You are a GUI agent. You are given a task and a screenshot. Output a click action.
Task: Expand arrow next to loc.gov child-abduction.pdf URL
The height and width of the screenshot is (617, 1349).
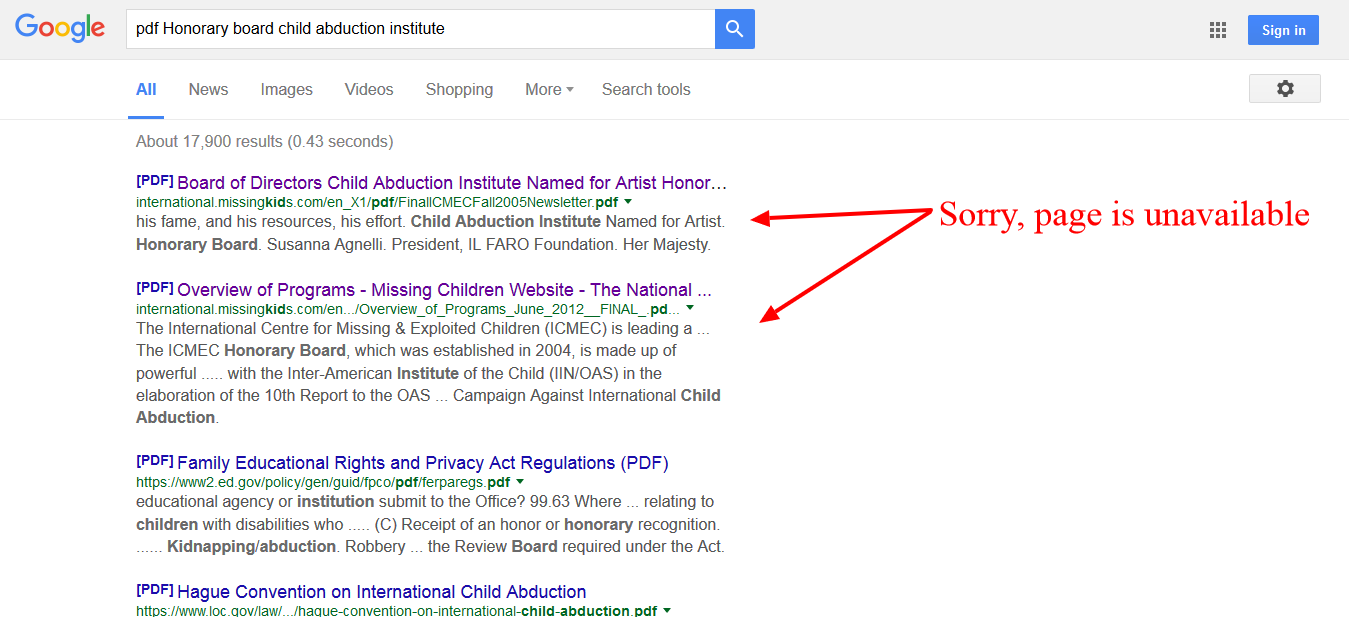point(667,610)
